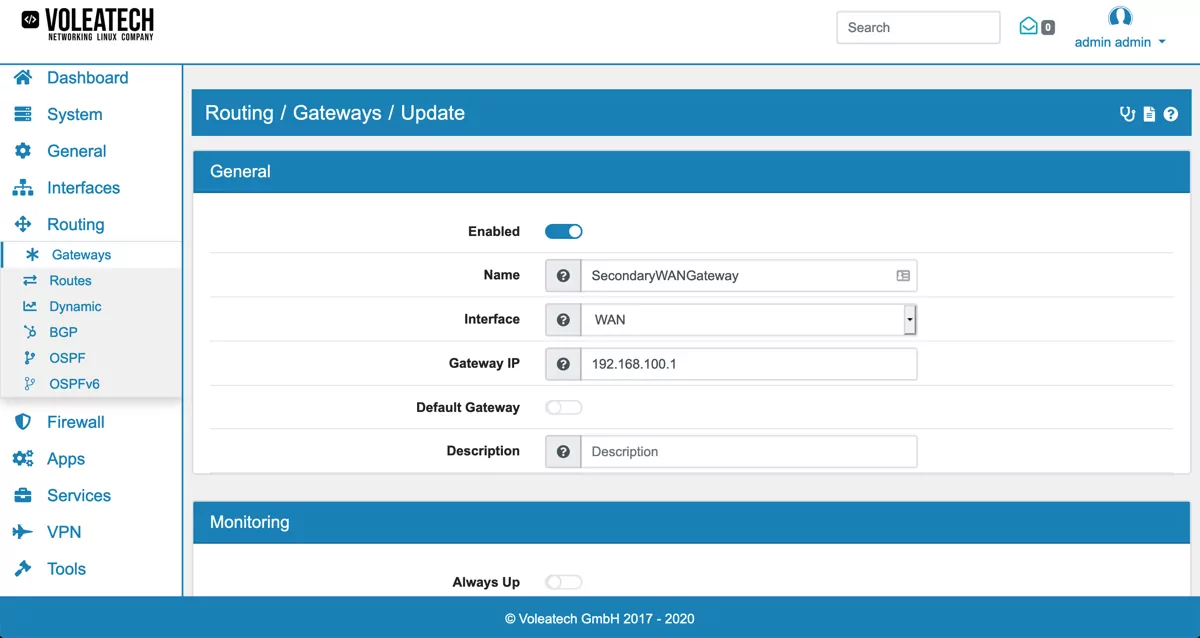Turn on the Always Up monitoring toggle
The height and width of the screenshot is (638, 1200).
[563, 581]
